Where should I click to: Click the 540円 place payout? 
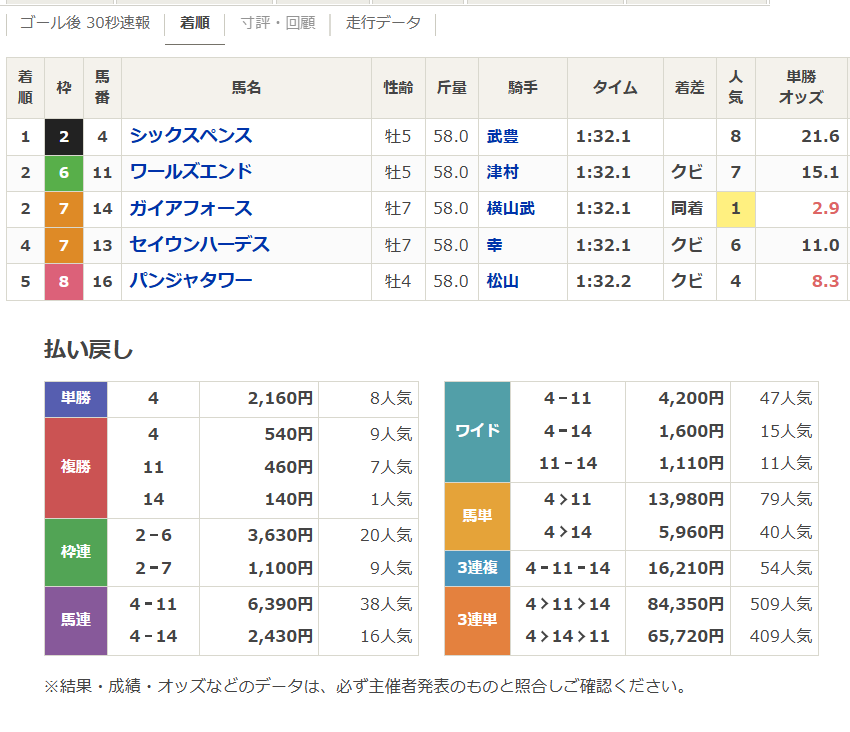point(288,434)
